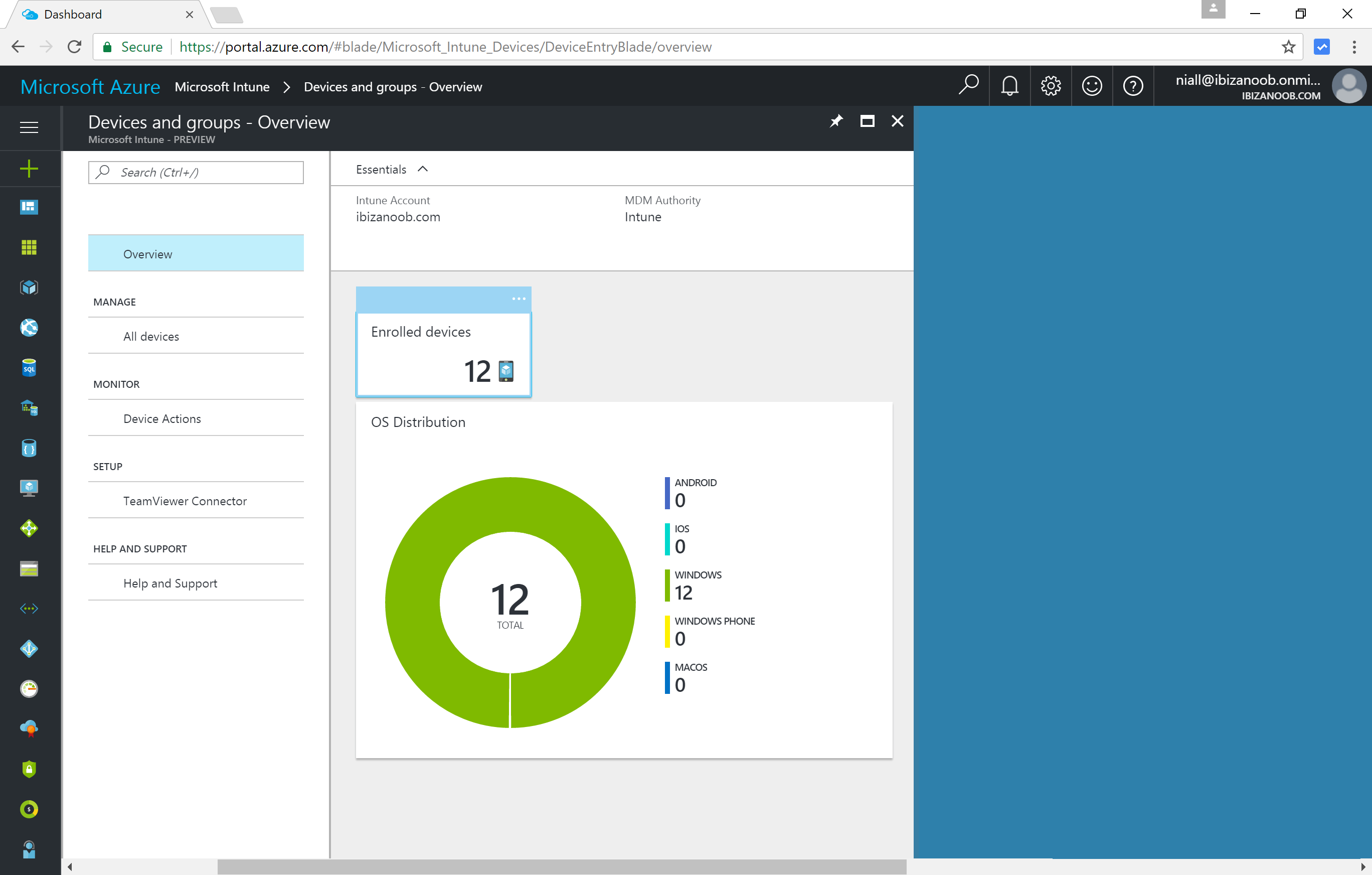
Task: Close the Dashboard browser tab
Action: (189, 15)
